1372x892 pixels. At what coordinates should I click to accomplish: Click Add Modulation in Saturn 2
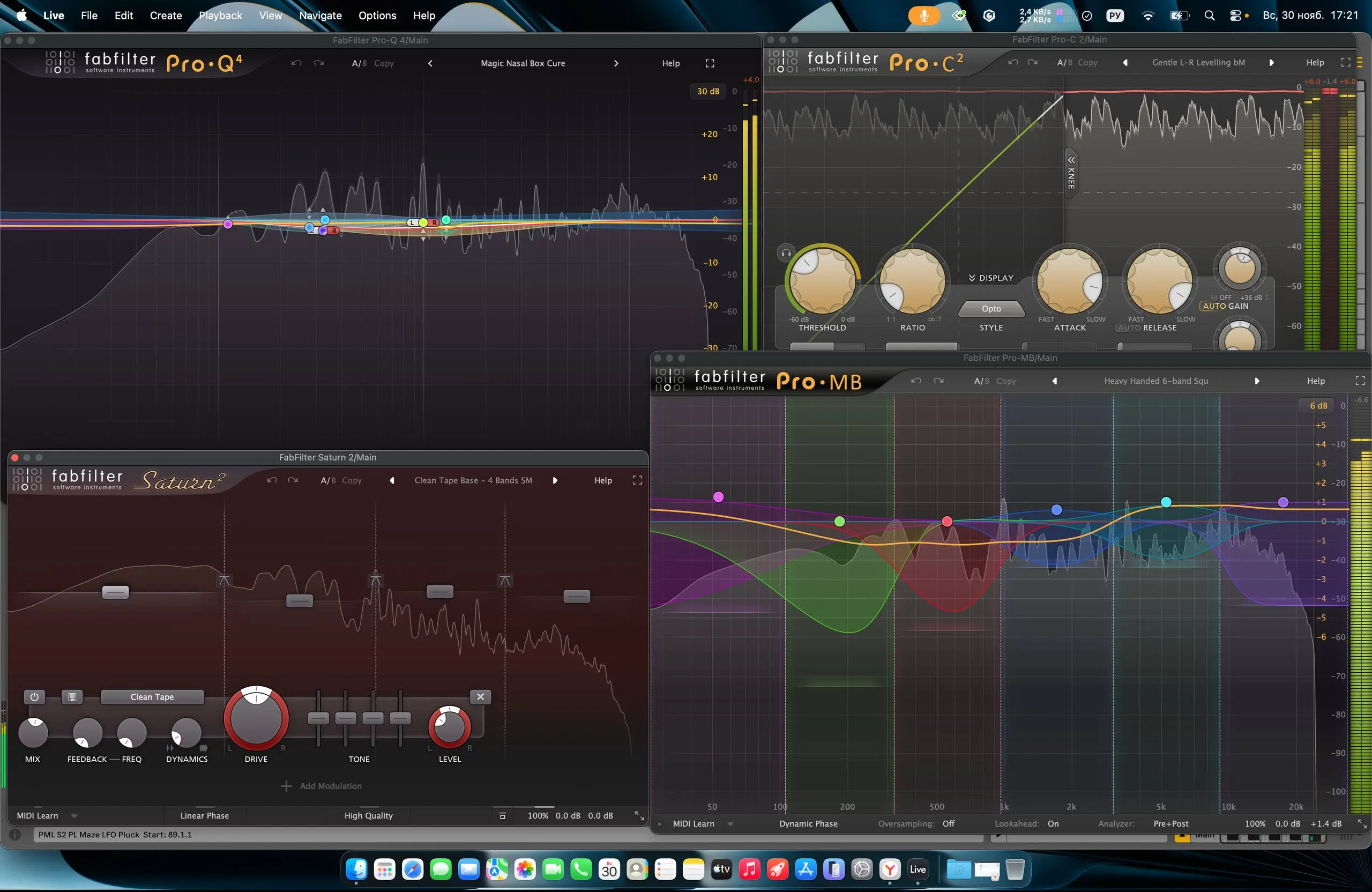(x=321, y=786)
